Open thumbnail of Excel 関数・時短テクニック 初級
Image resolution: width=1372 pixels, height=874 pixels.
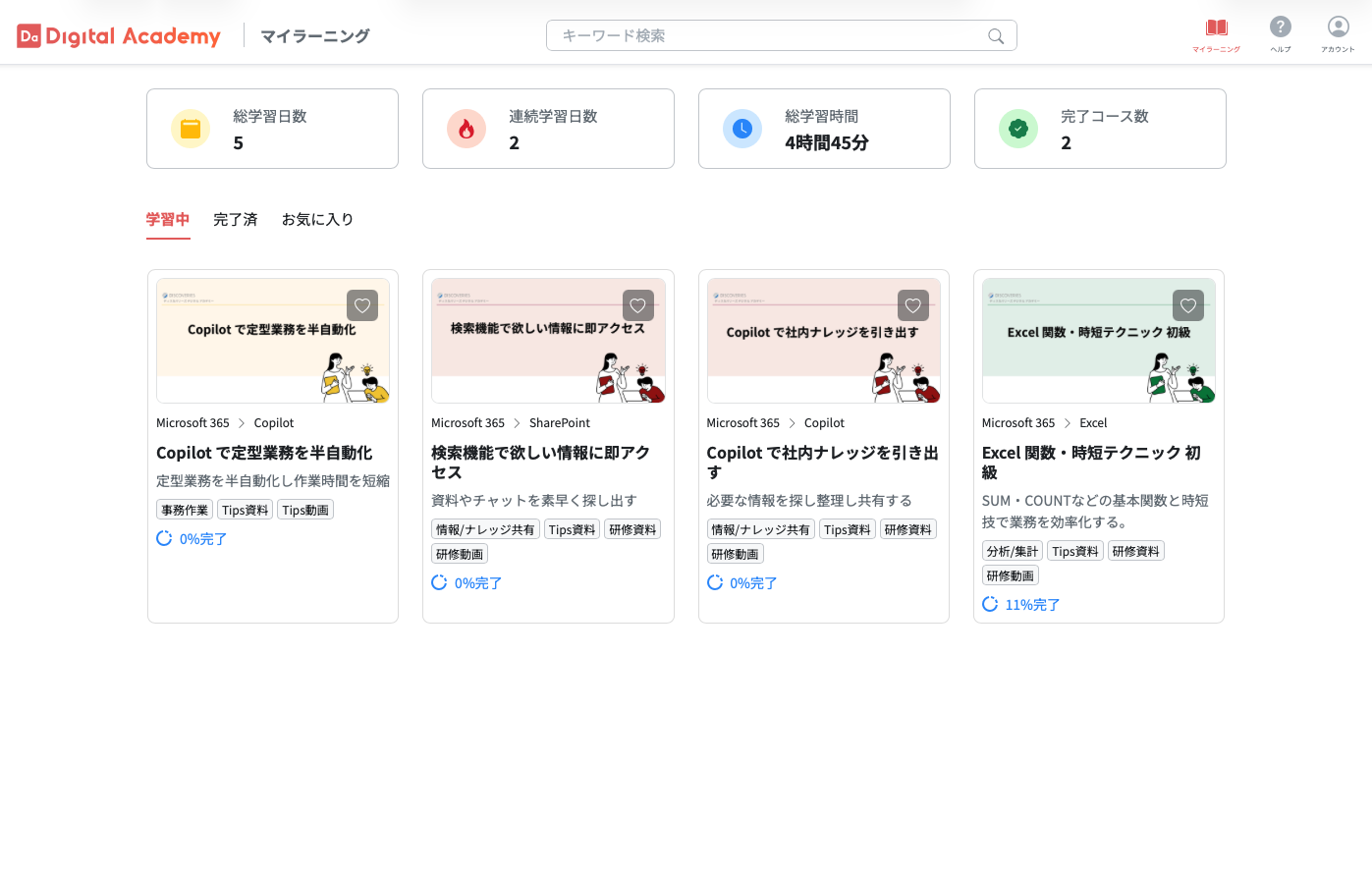pyautogui.click(x=1099, y=341)
